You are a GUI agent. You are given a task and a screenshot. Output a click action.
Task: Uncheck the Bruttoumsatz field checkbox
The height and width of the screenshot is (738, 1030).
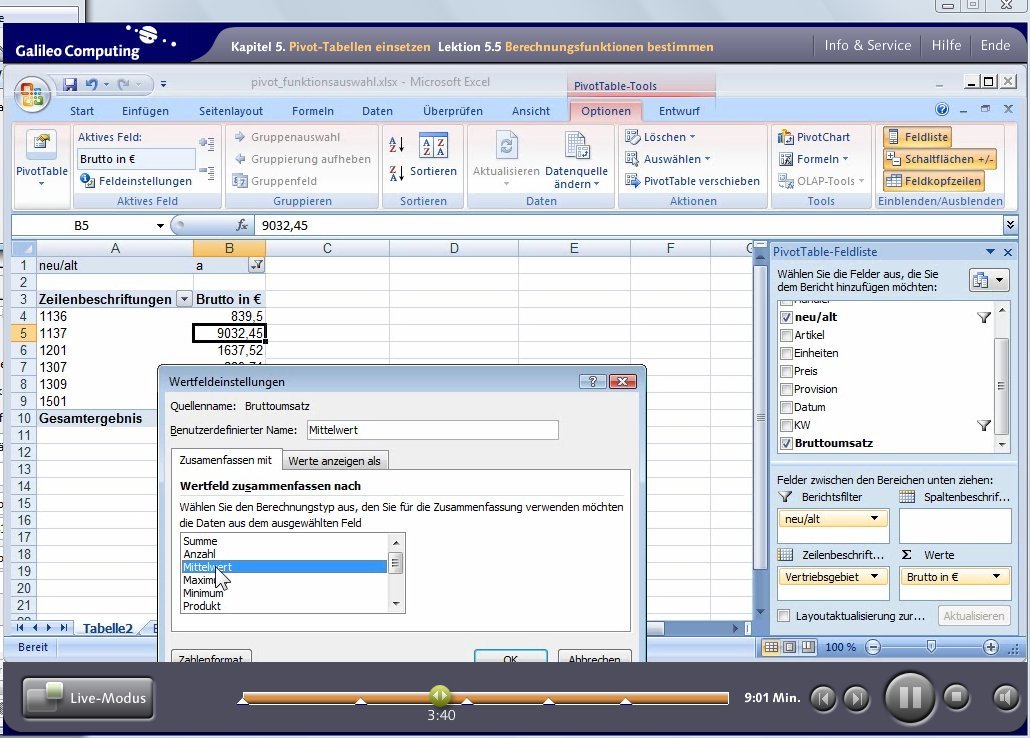coord(786,444)
